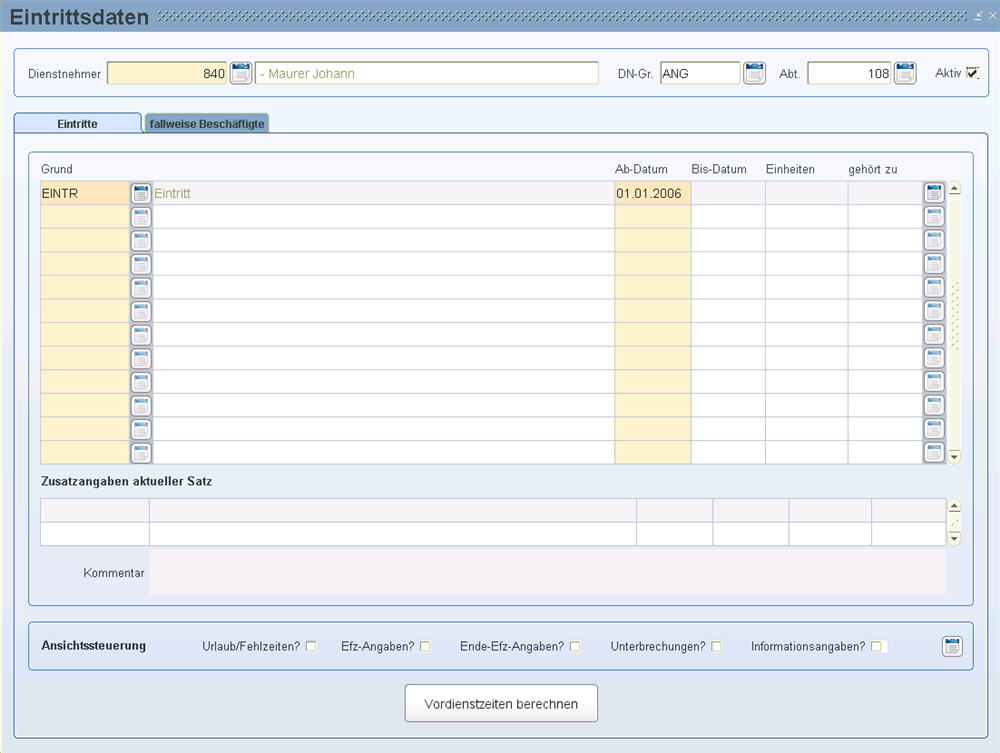Open the lookup icon beside DN-Gr. ANG
This screenshot has height=753, width=1000.
754,73
